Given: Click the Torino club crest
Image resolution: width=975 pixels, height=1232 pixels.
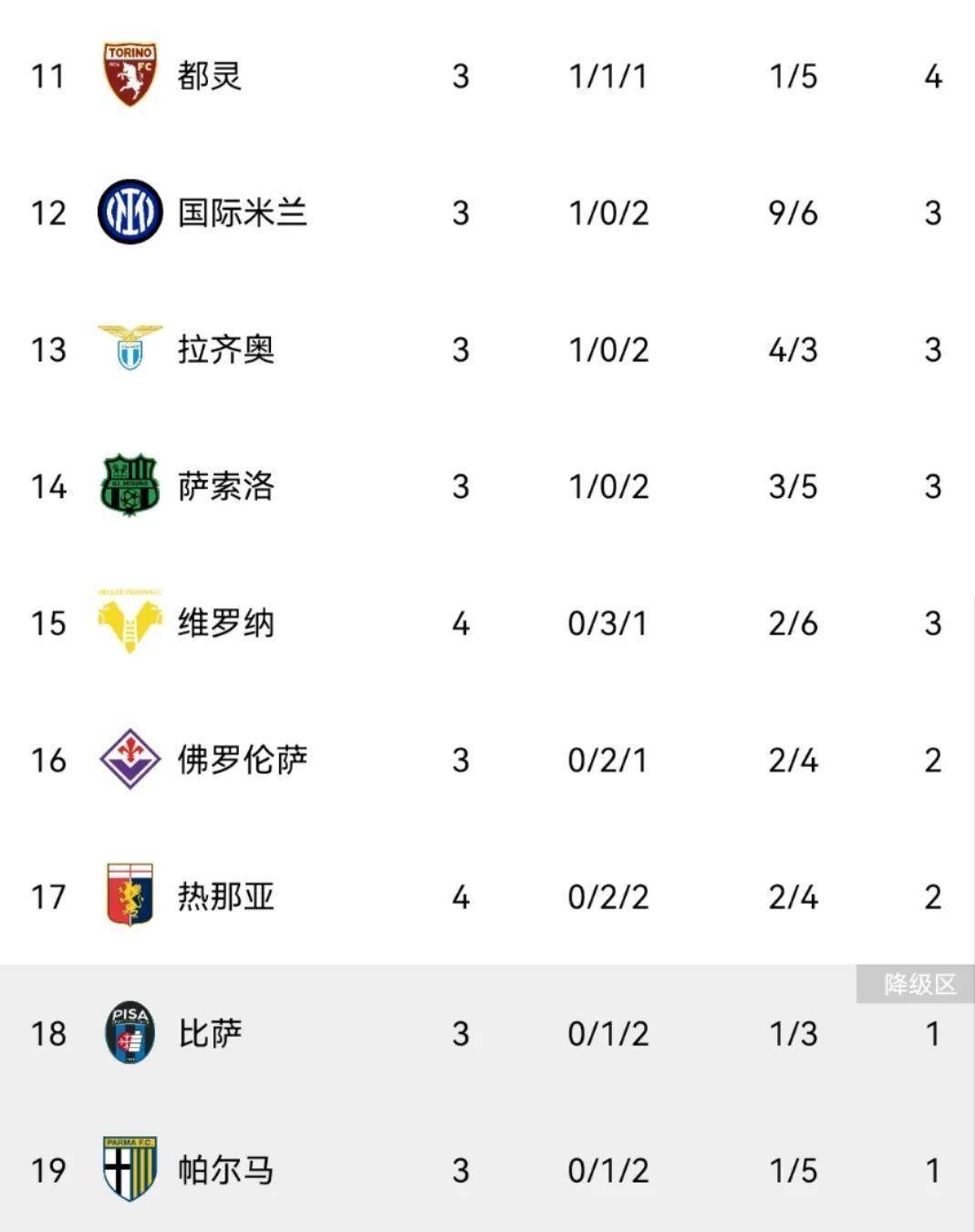Looking at the screenshot, I should [130, 75].
